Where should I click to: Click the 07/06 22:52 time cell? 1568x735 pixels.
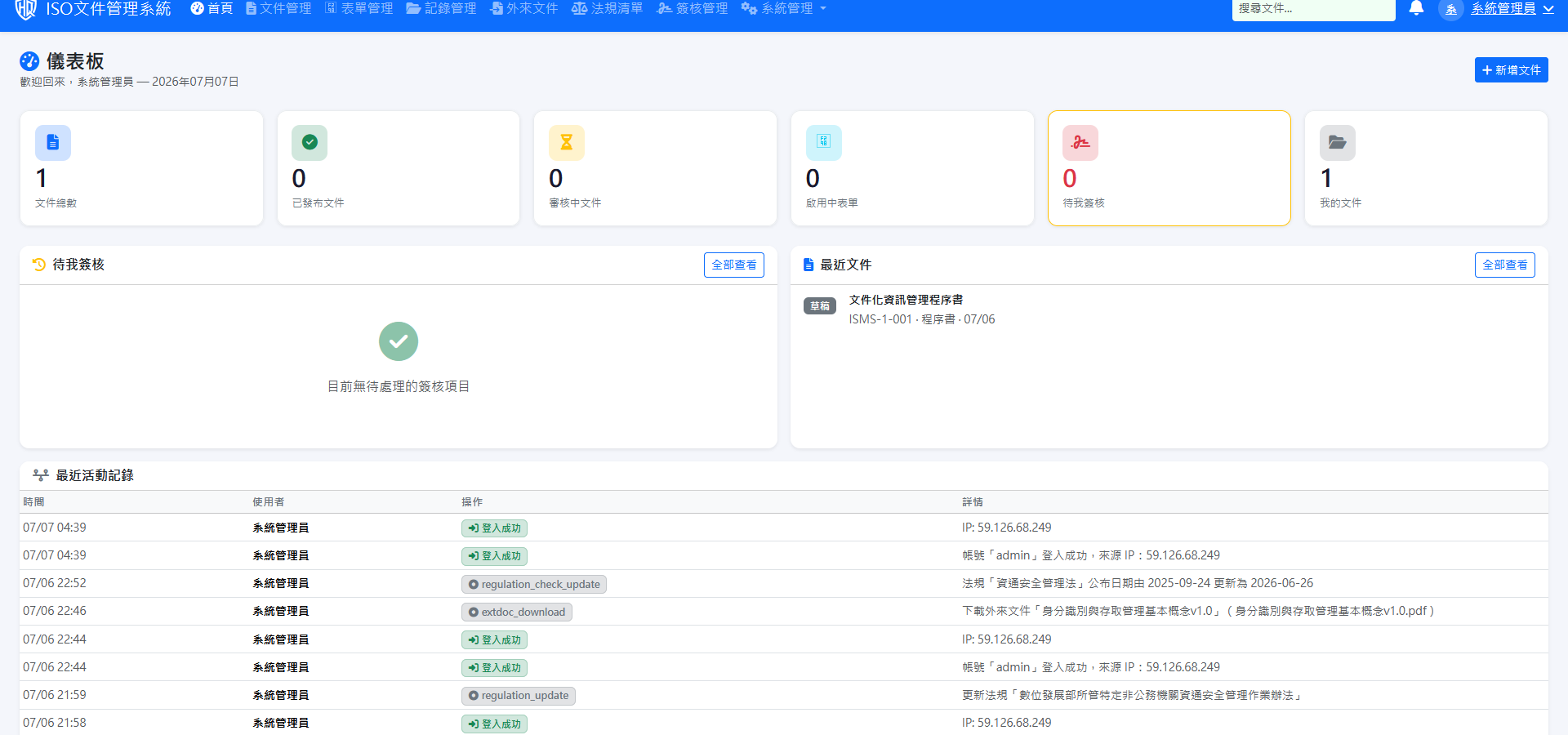55,583
